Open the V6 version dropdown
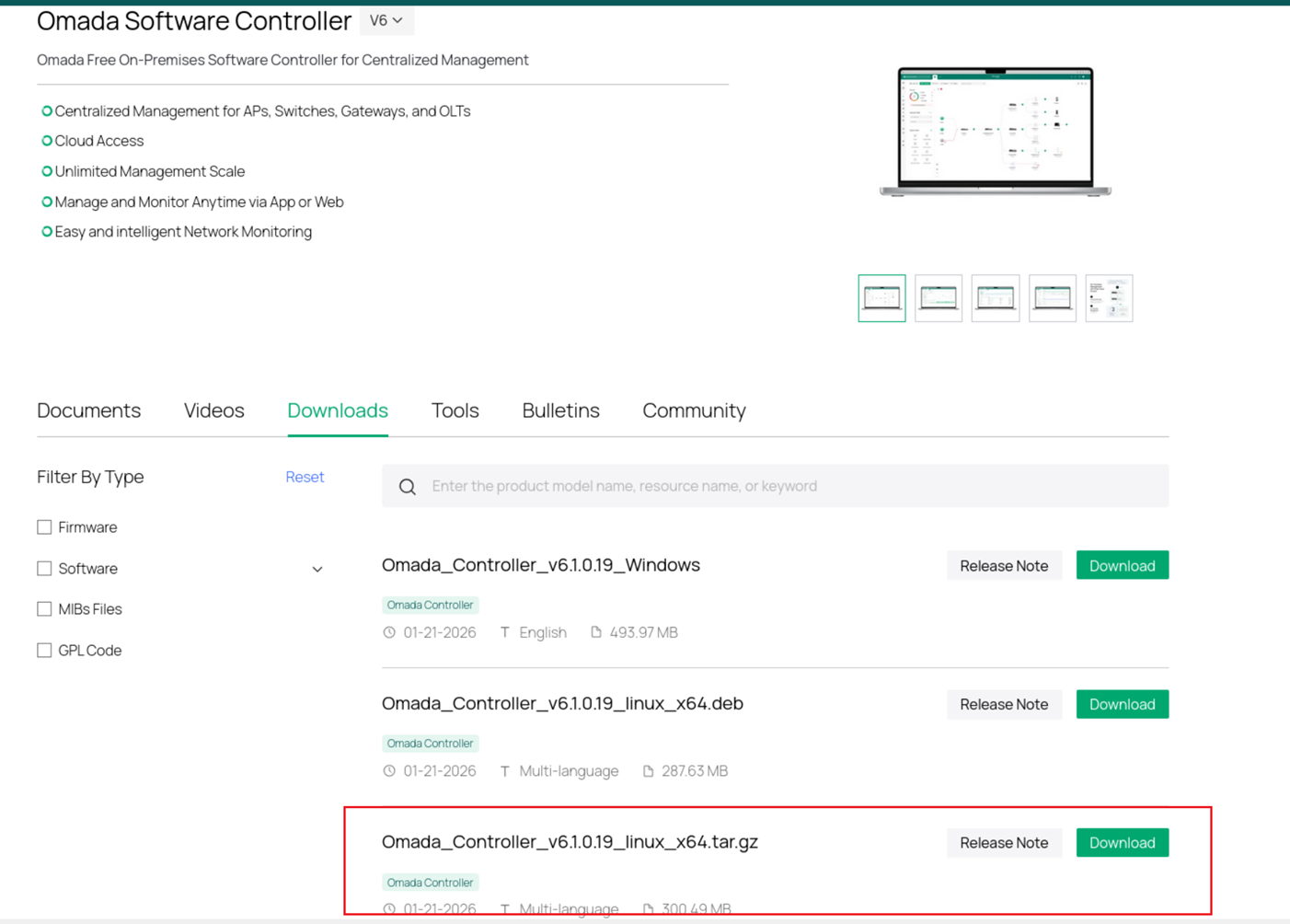1290x924 pixels. click(386, 20)
